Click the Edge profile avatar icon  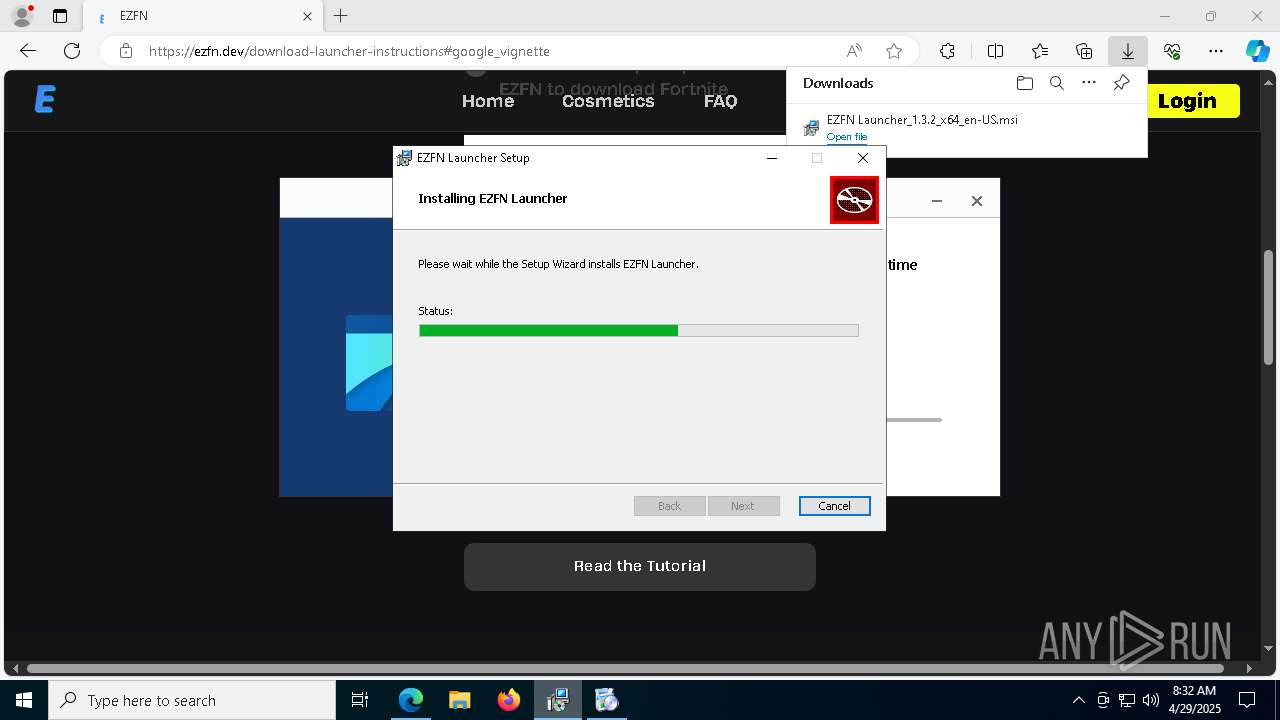tap(21, 16)
